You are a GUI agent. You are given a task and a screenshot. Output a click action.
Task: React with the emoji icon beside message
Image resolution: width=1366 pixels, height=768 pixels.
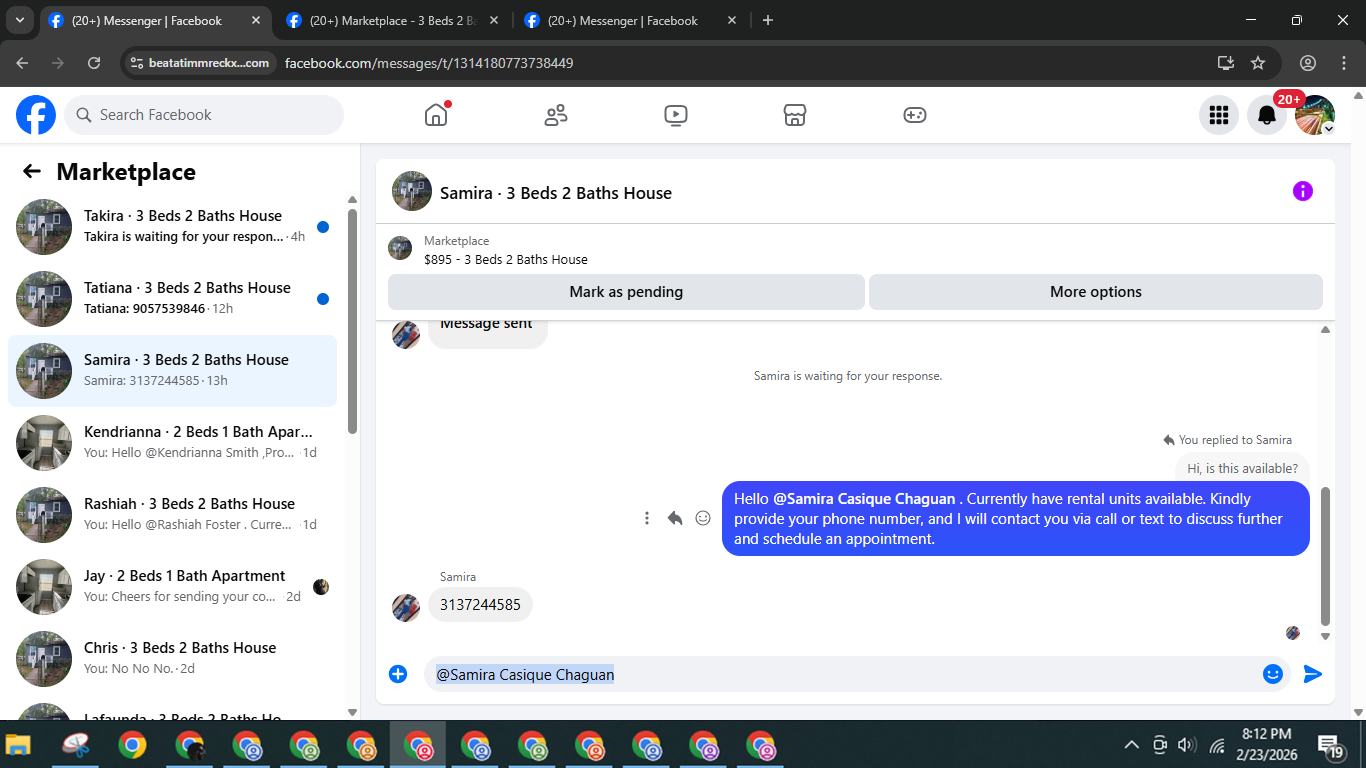pos(703,518)
